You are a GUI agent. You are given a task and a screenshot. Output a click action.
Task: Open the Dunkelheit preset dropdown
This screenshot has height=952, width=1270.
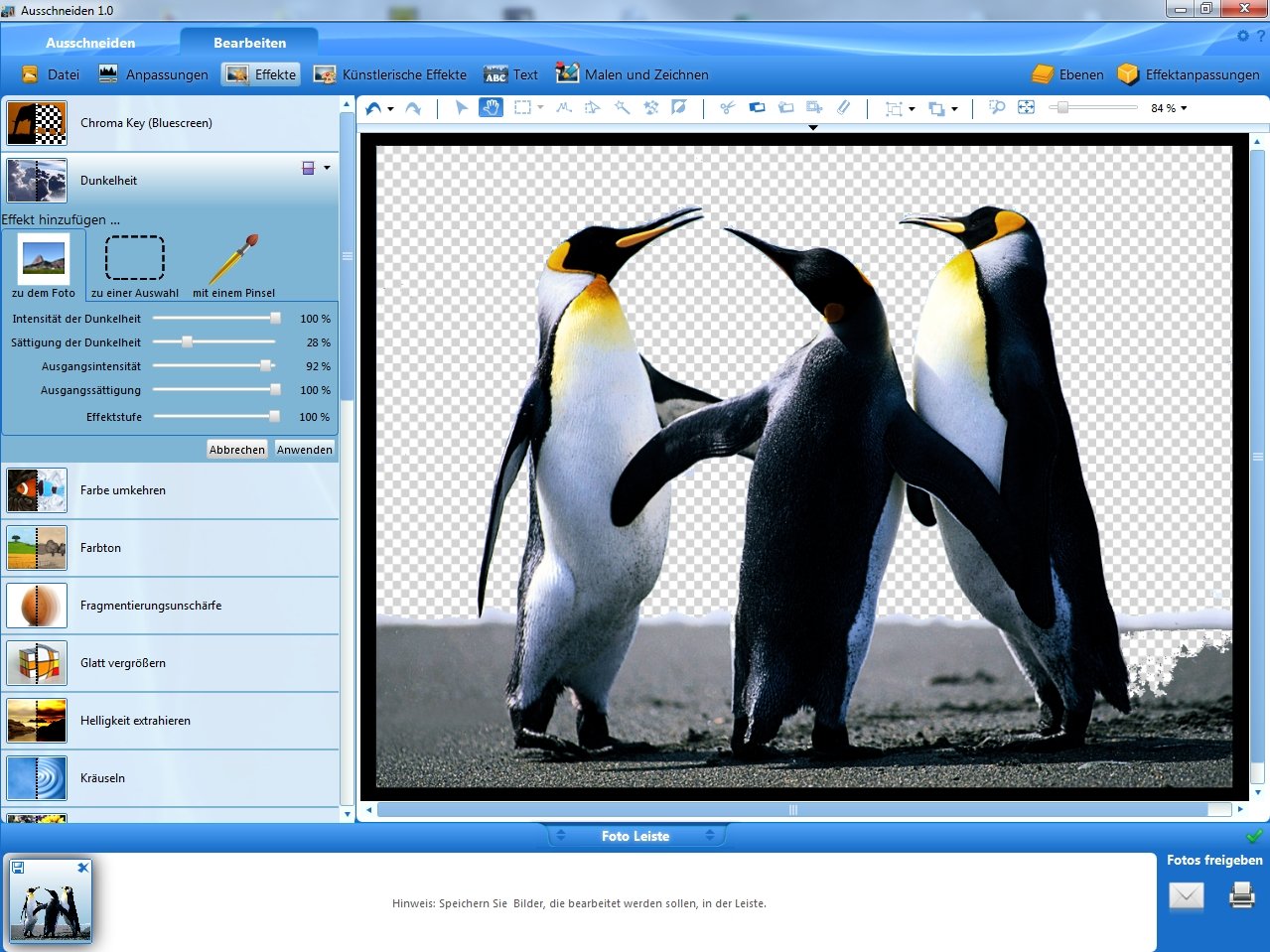[326, 168]
